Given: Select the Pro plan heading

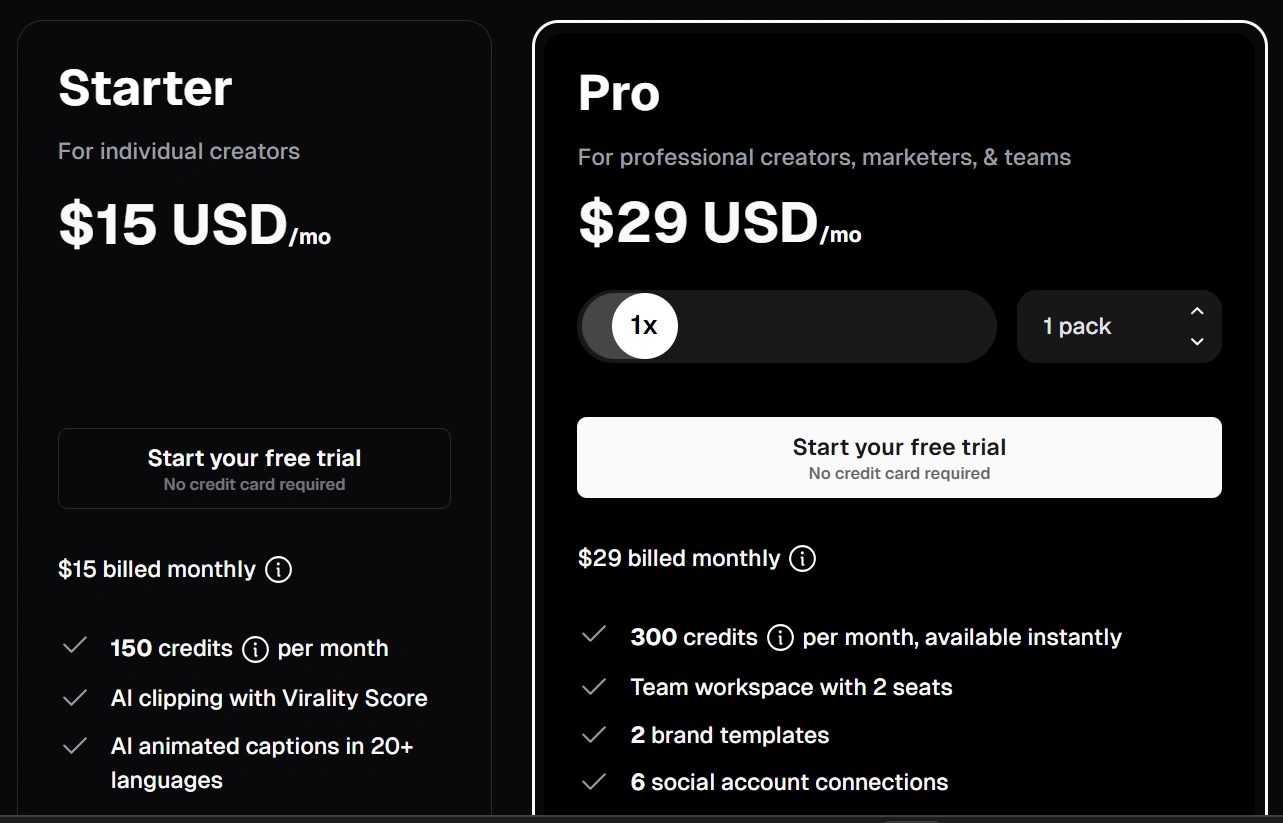Looking at the screenshot, I should coord(619,93).
